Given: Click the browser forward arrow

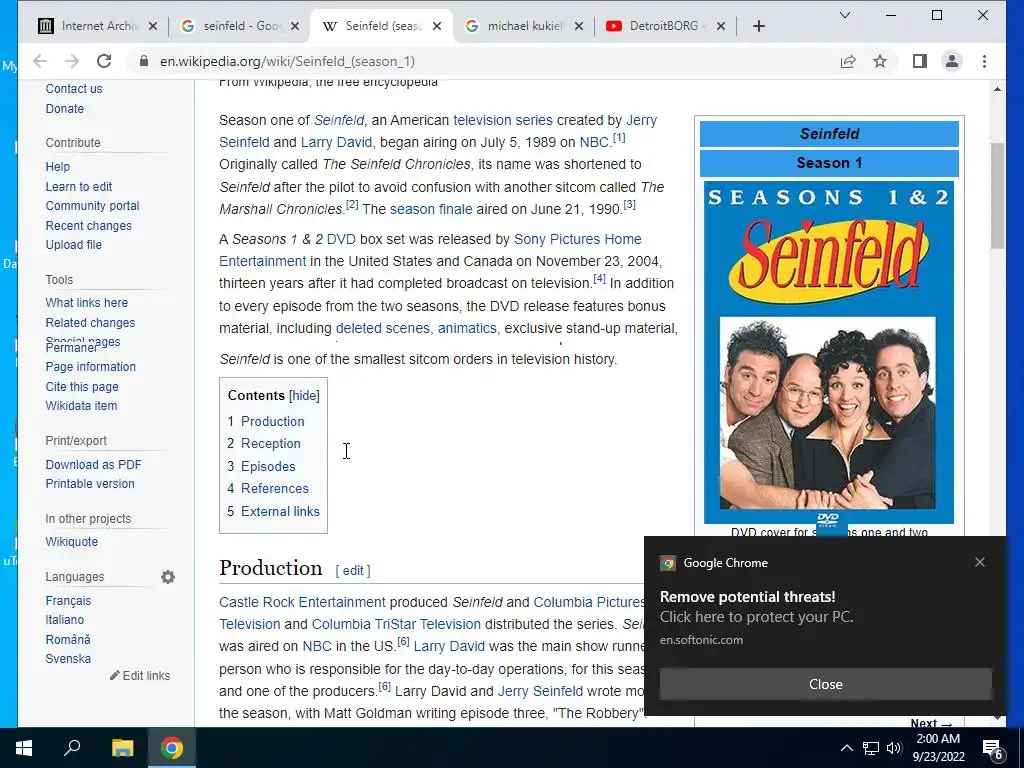Looking at the screenshot, I should point(72,61).
